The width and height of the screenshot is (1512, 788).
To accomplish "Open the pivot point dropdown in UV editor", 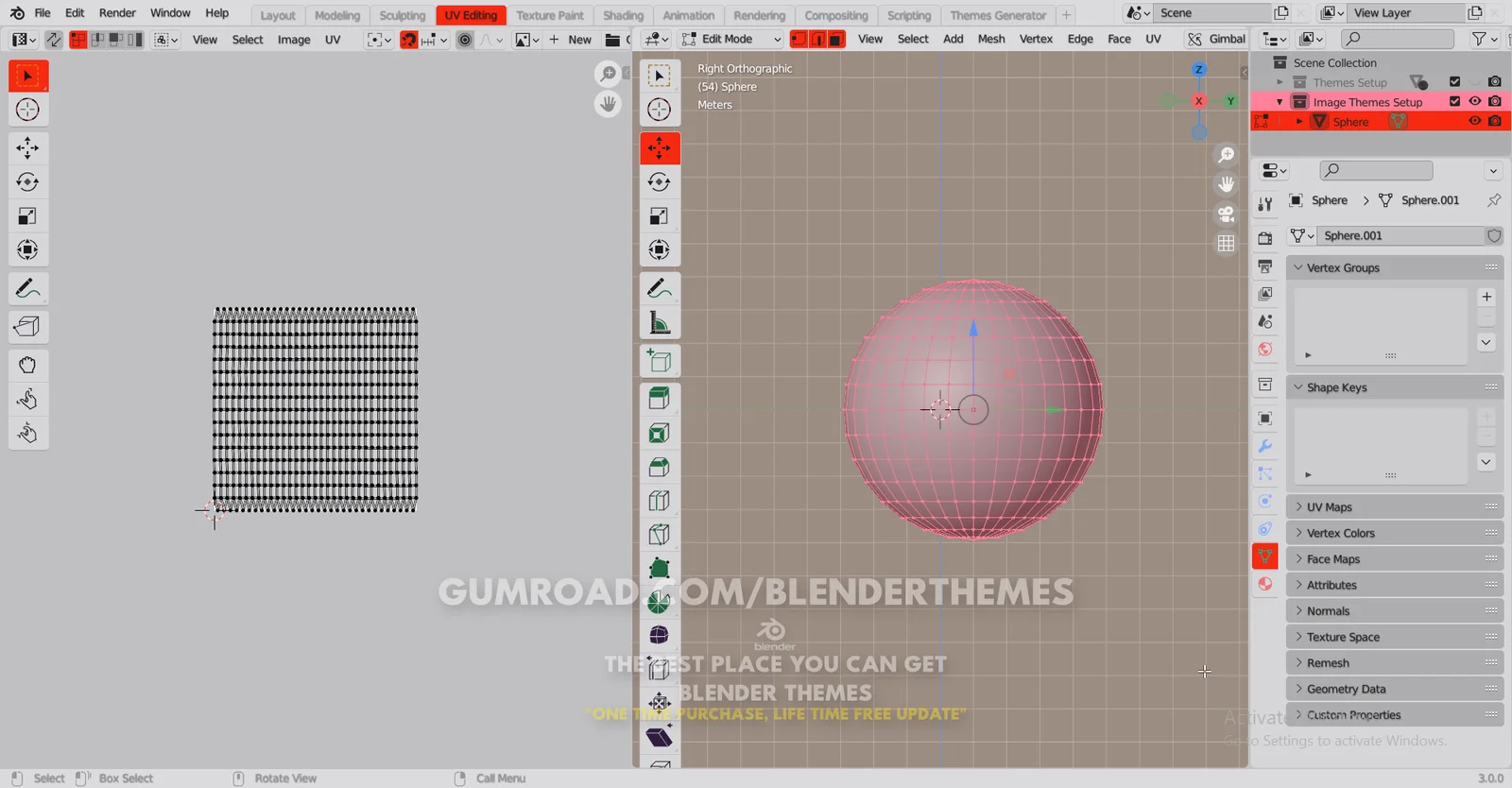I will (379, 40).
